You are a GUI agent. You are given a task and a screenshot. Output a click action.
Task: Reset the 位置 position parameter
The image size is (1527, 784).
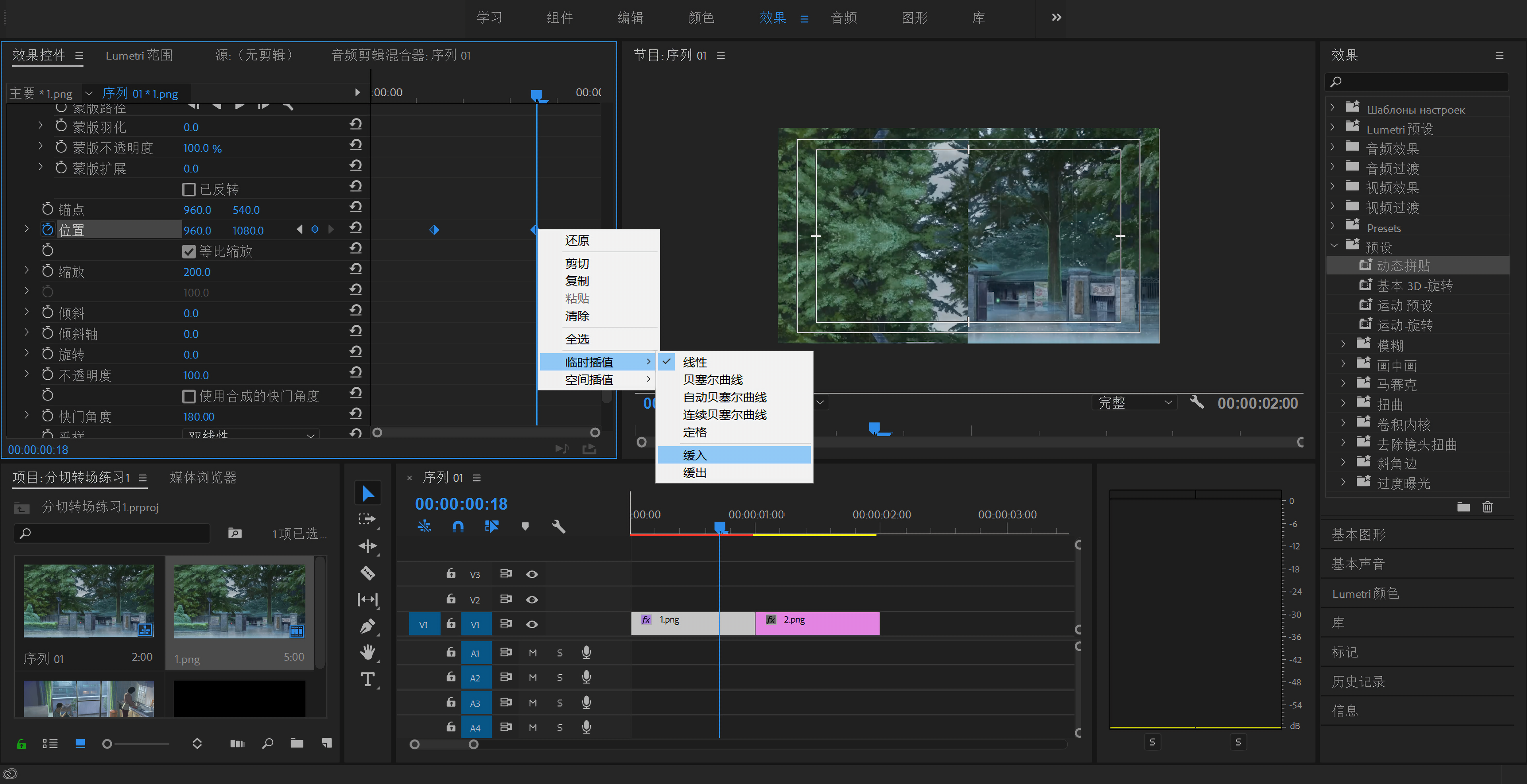356,227
